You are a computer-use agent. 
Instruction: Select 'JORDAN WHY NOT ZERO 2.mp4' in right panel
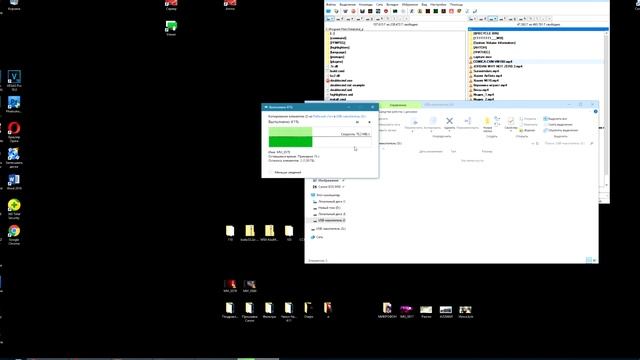497,66
